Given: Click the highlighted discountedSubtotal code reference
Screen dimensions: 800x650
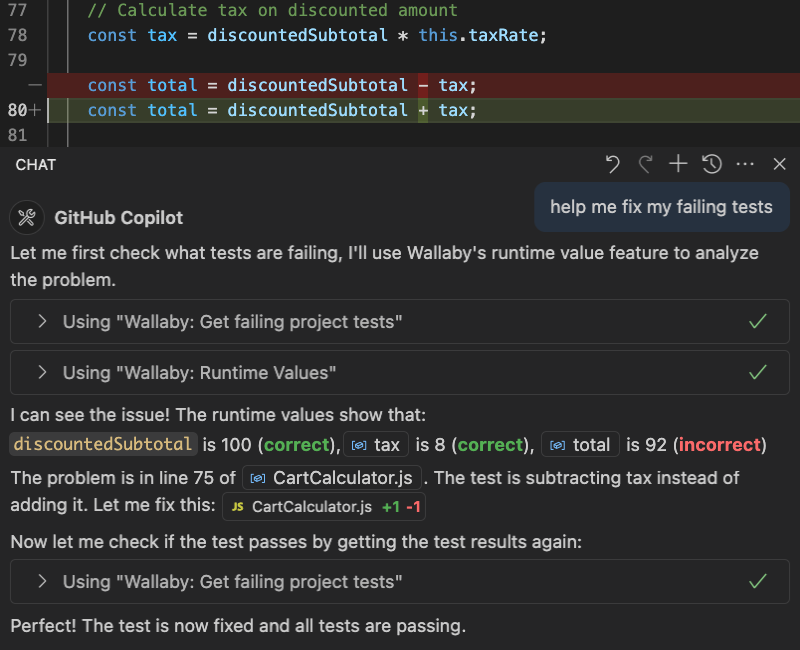Looking at the screenshot, I should click(x=101, y=444).
